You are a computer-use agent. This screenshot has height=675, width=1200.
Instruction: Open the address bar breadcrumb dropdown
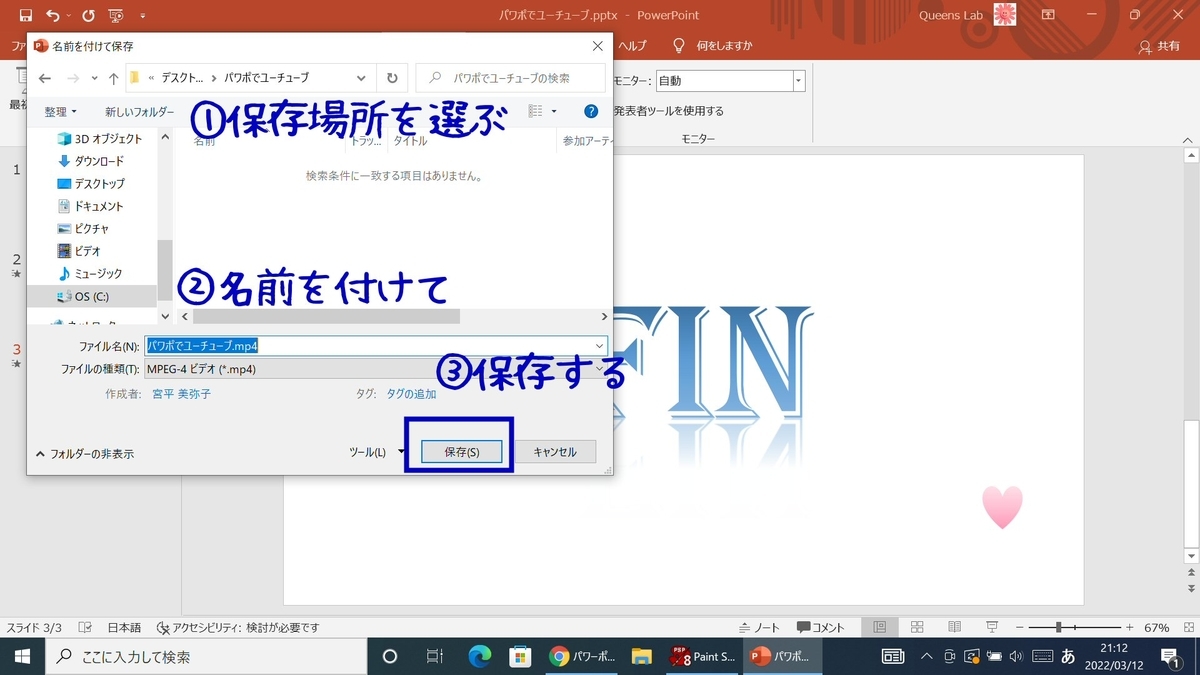point(361,77)
